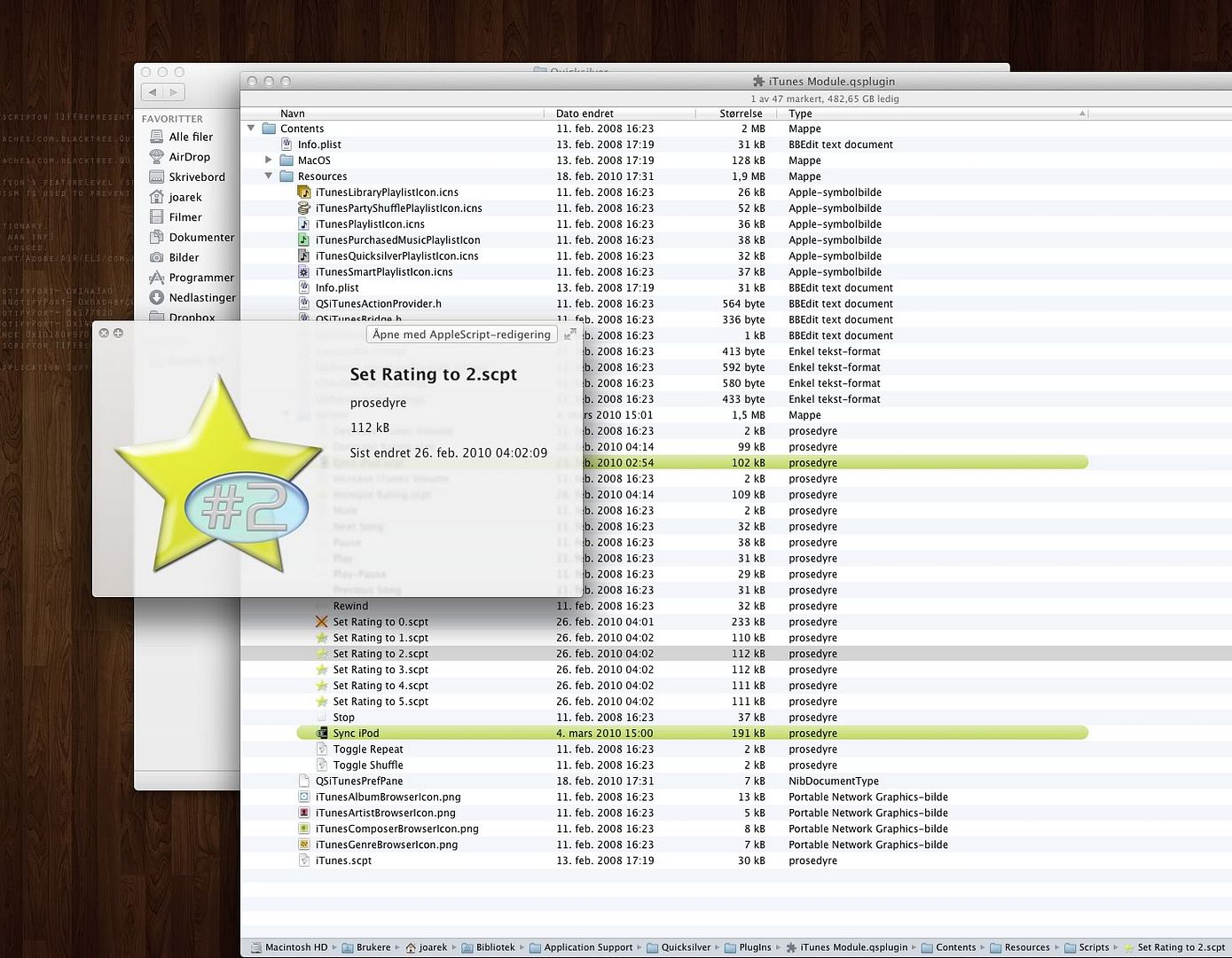The image size is (1232, 958).
Task: Click the iTunesPurchasedMusicPlaylistIcon file icon
Action: 304,240
